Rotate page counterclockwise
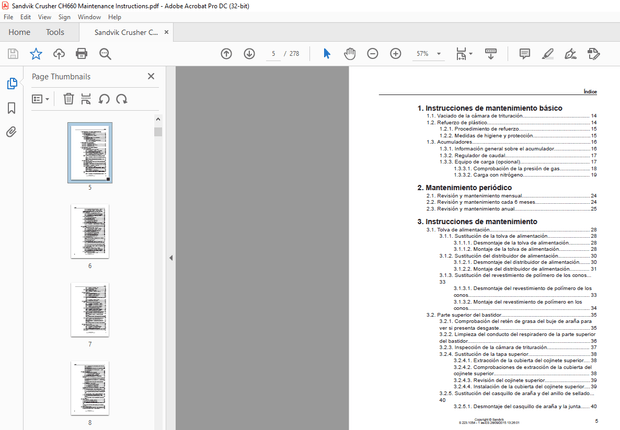The image size is (620, 430). (x=104, y=99)
